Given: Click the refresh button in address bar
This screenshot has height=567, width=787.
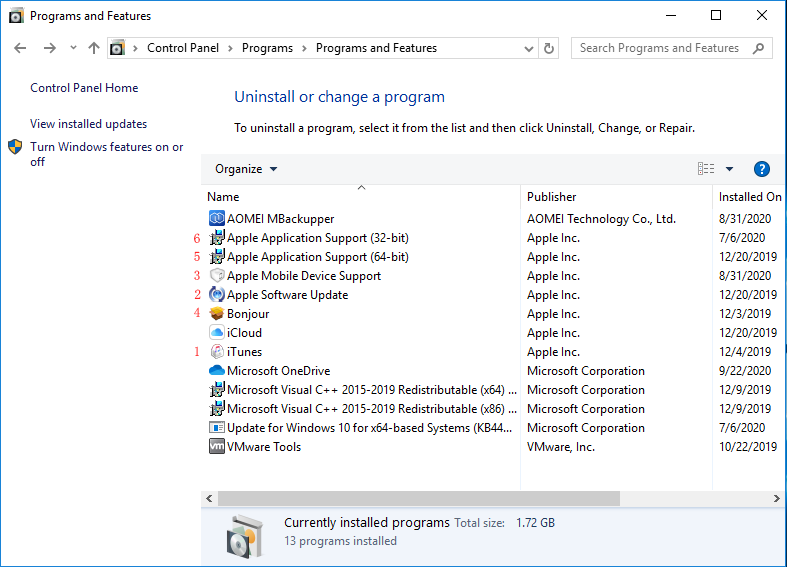Looking at the screenshot, I should [x=549, y=48].
